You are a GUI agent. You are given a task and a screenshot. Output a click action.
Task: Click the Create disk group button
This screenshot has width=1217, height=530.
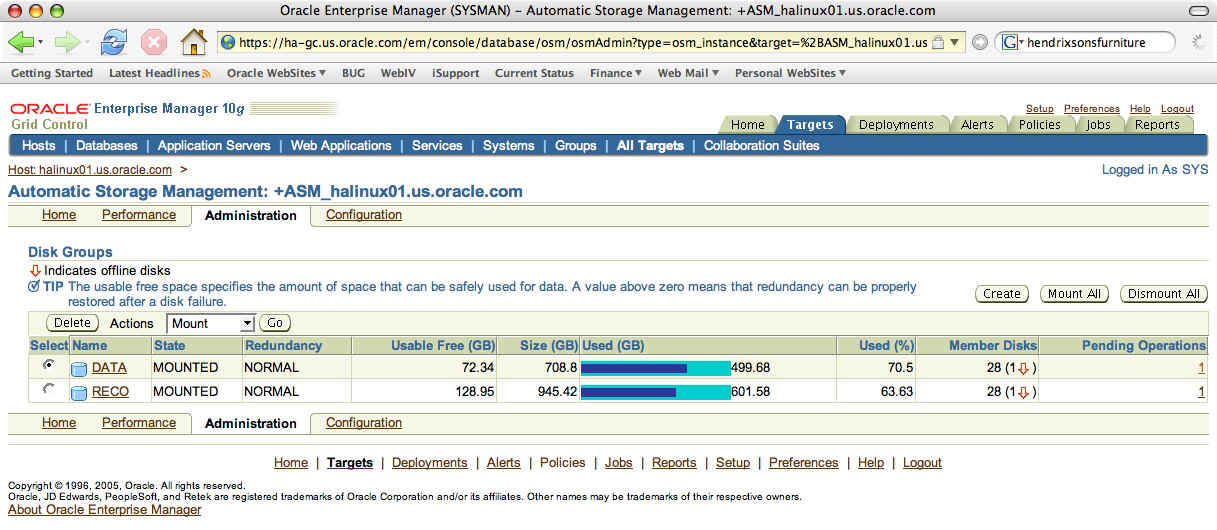tap(1001, 294)
